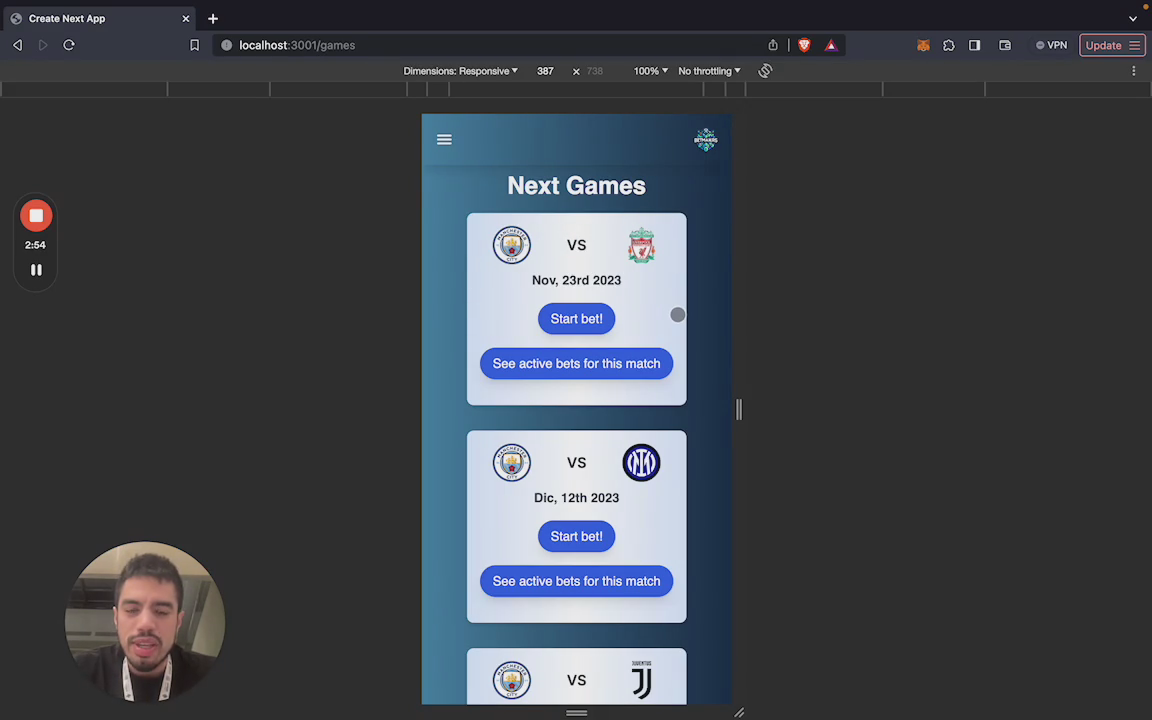Edit the viewport height field showing 738
Screen dimensions: 1152x720
click(595, 71)
